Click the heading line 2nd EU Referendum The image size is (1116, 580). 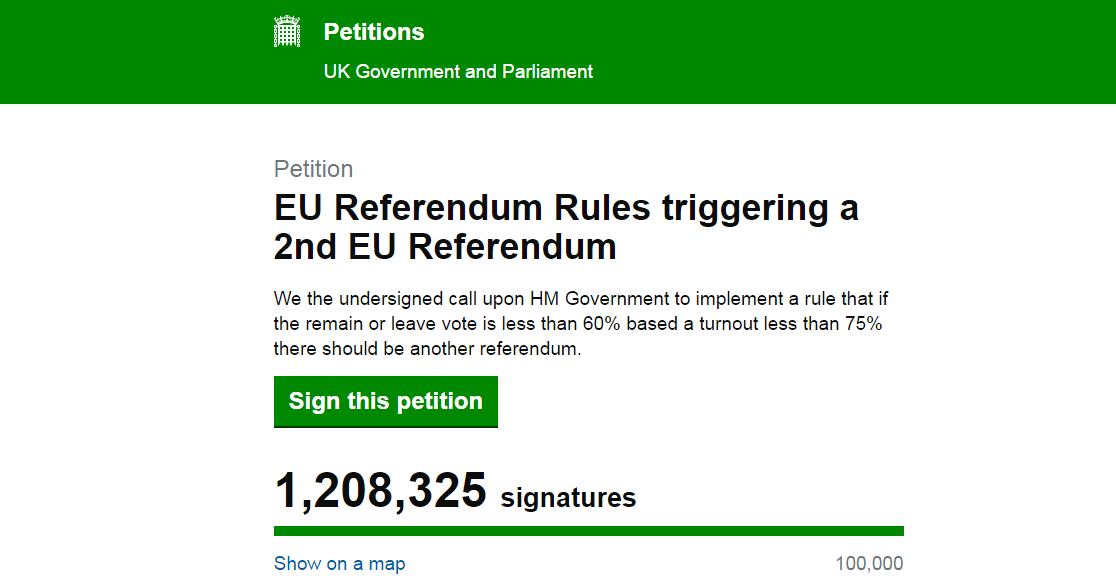(445, 247)
